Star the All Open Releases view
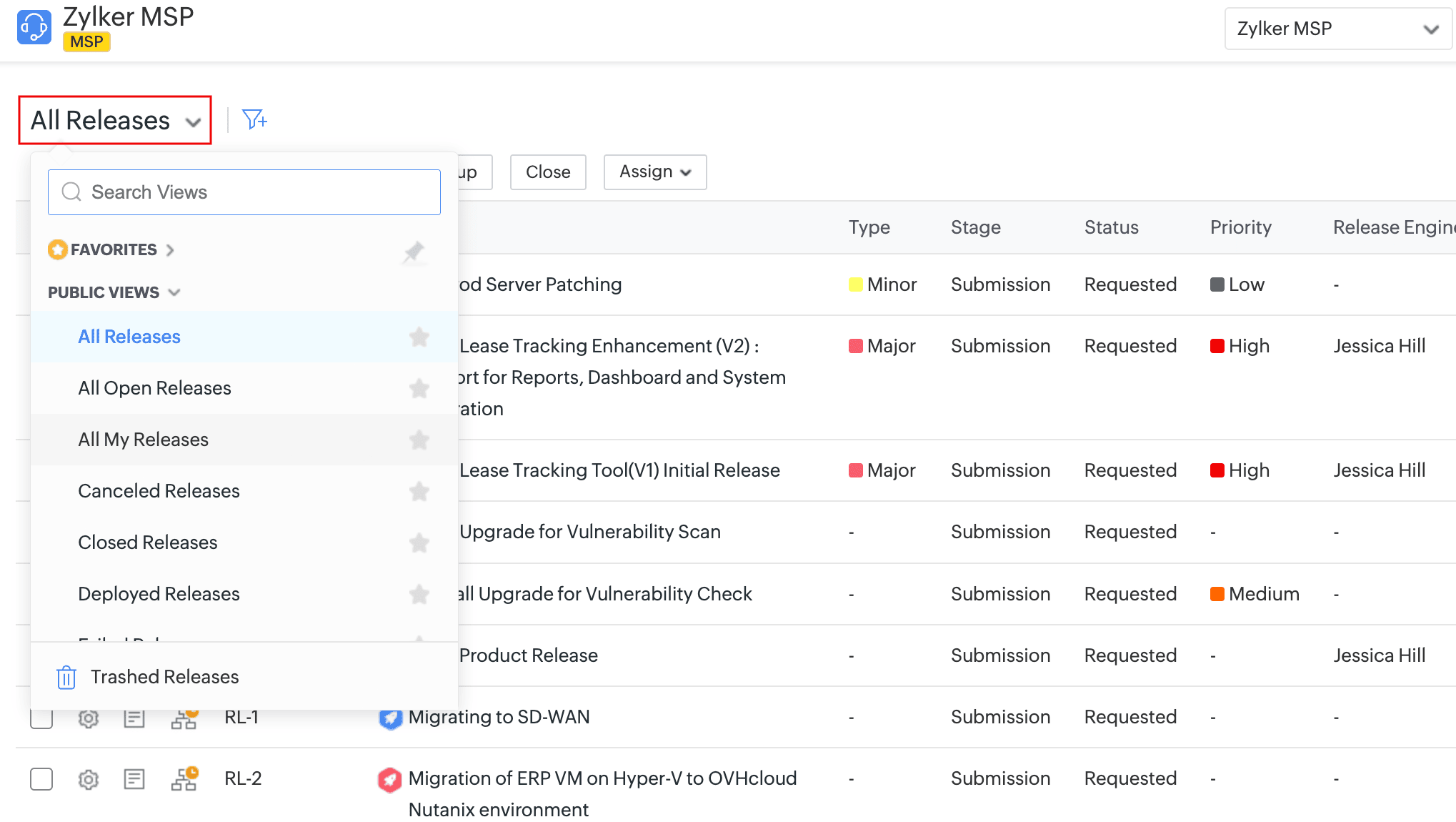The image size is (1456, 822). pos(419,388)
